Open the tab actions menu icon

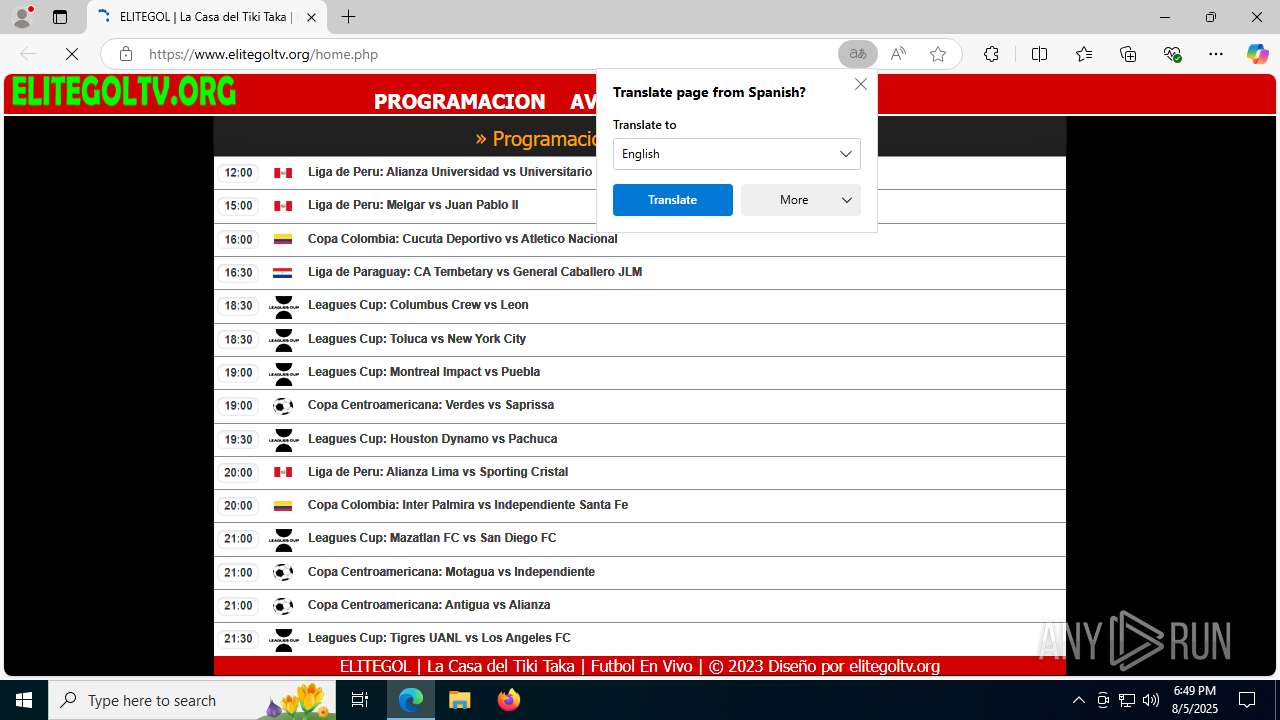pos(60,17)
